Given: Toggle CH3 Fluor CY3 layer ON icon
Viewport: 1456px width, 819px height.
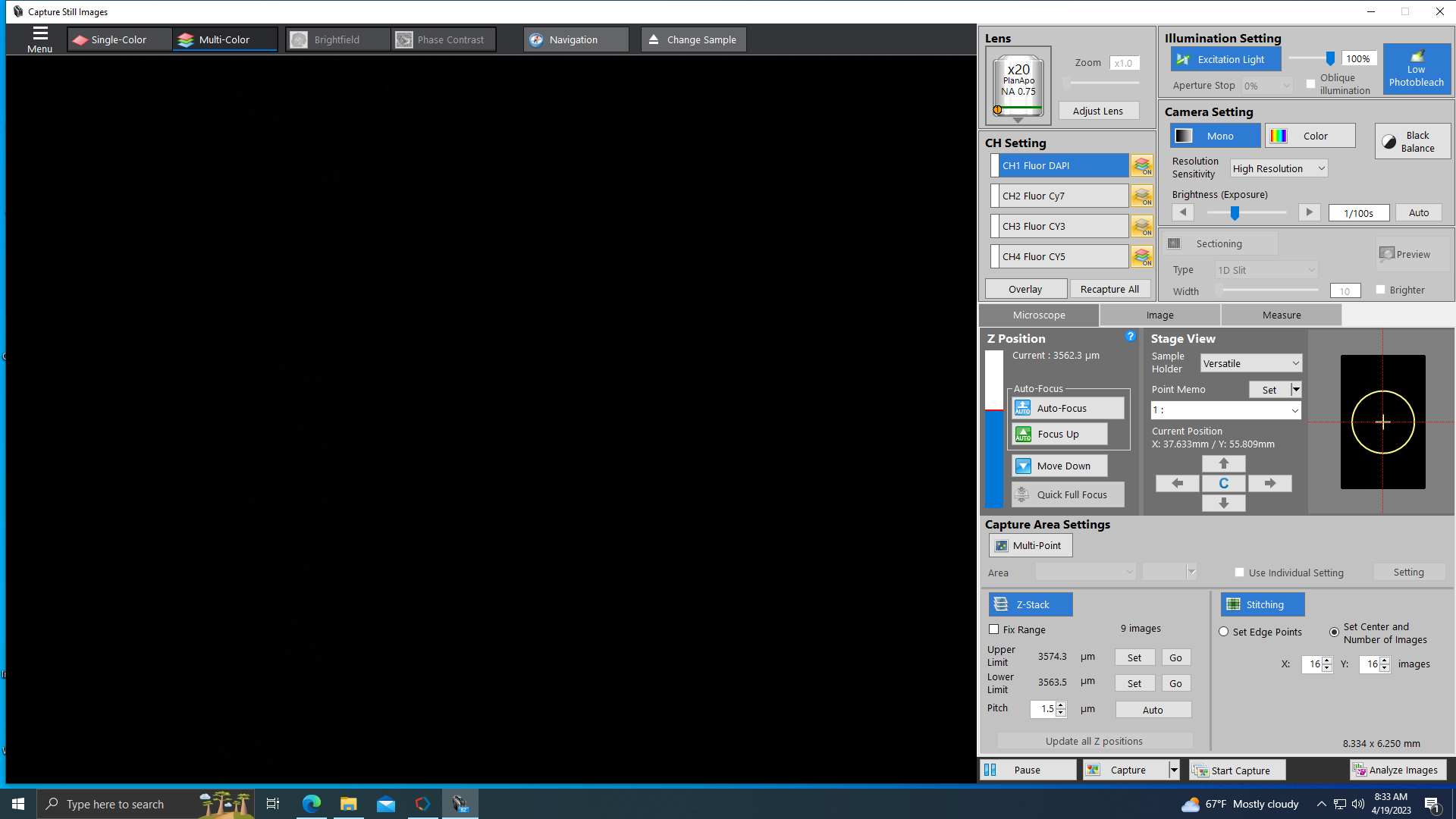Looking at the screenshot, I should click(1142, 227).
